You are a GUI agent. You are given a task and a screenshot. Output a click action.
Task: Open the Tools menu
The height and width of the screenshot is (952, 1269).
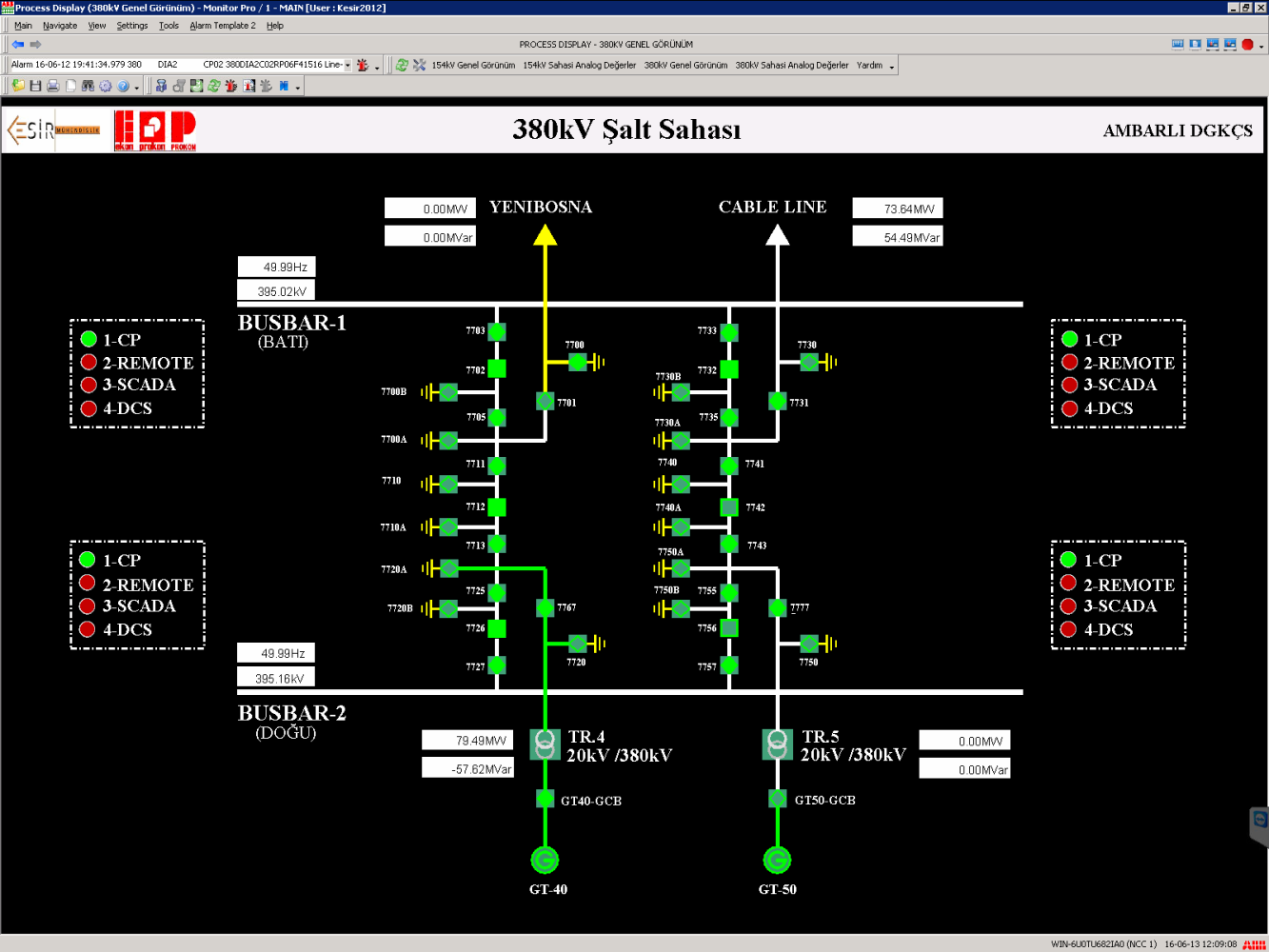click(x=169, y=26)
